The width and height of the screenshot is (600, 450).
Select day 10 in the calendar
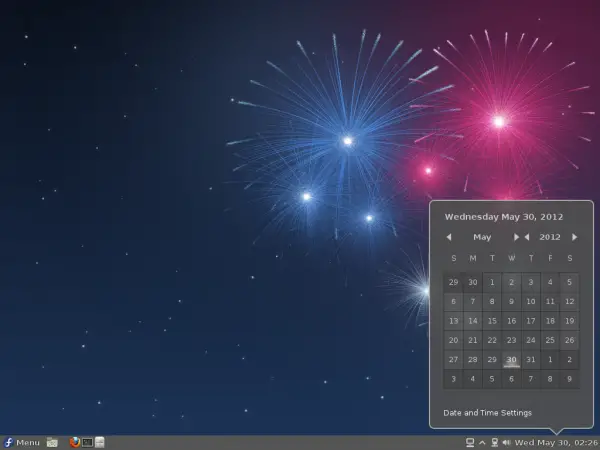click(x=531, y=302)
